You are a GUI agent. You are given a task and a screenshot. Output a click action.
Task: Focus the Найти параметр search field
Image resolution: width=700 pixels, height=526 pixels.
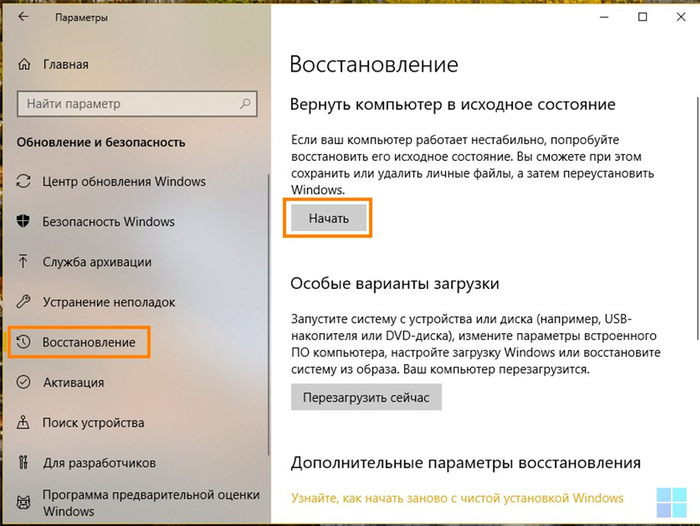point(130,104)
